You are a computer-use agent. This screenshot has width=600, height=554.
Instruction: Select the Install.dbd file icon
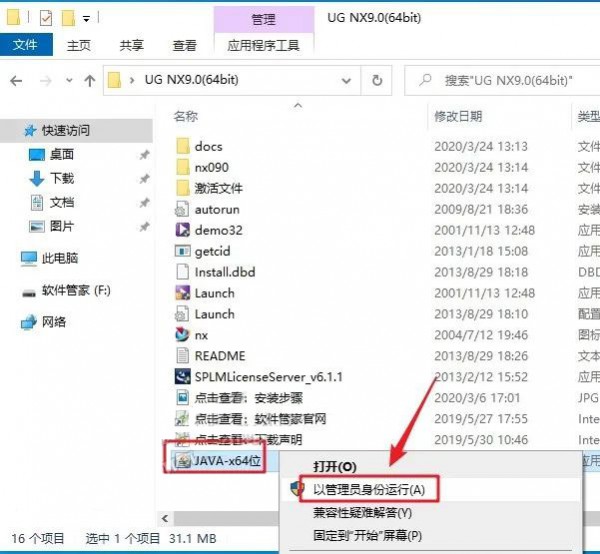[x=183, y=272]
